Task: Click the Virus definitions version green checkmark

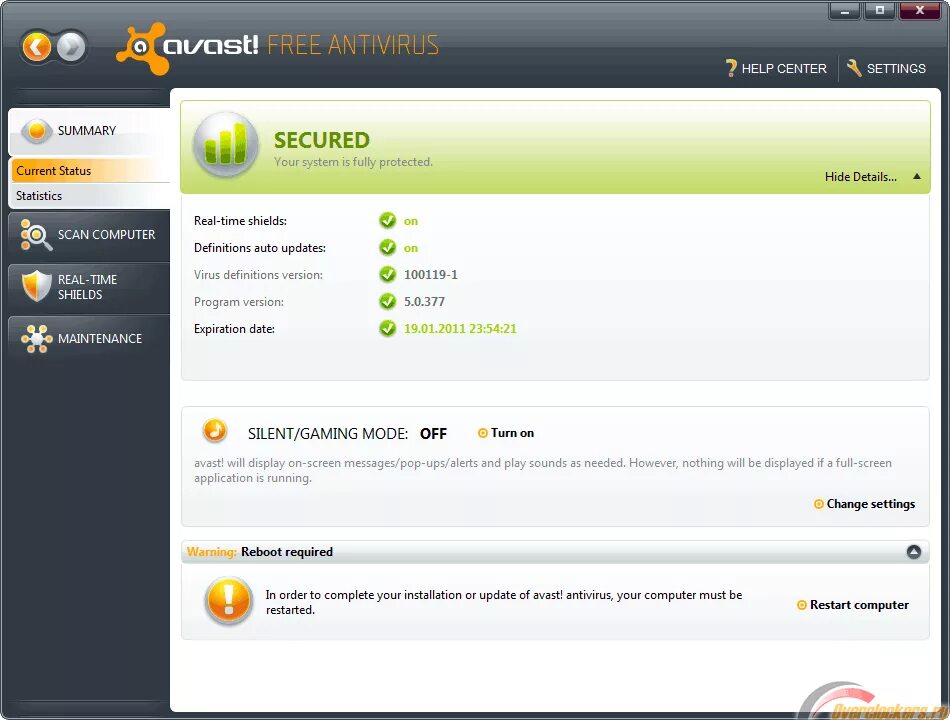Action: [x=387, y=275]
